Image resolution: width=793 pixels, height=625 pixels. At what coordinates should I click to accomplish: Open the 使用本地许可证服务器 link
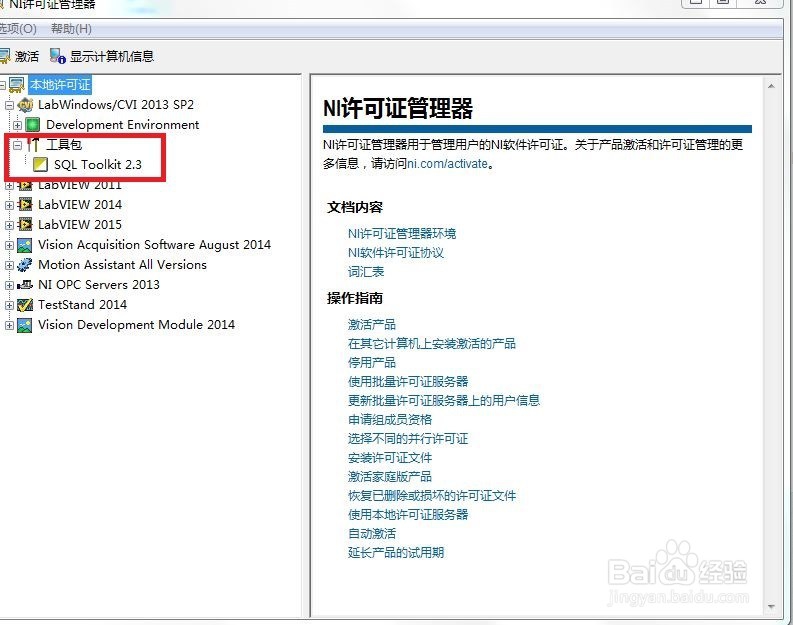[408, 515]
